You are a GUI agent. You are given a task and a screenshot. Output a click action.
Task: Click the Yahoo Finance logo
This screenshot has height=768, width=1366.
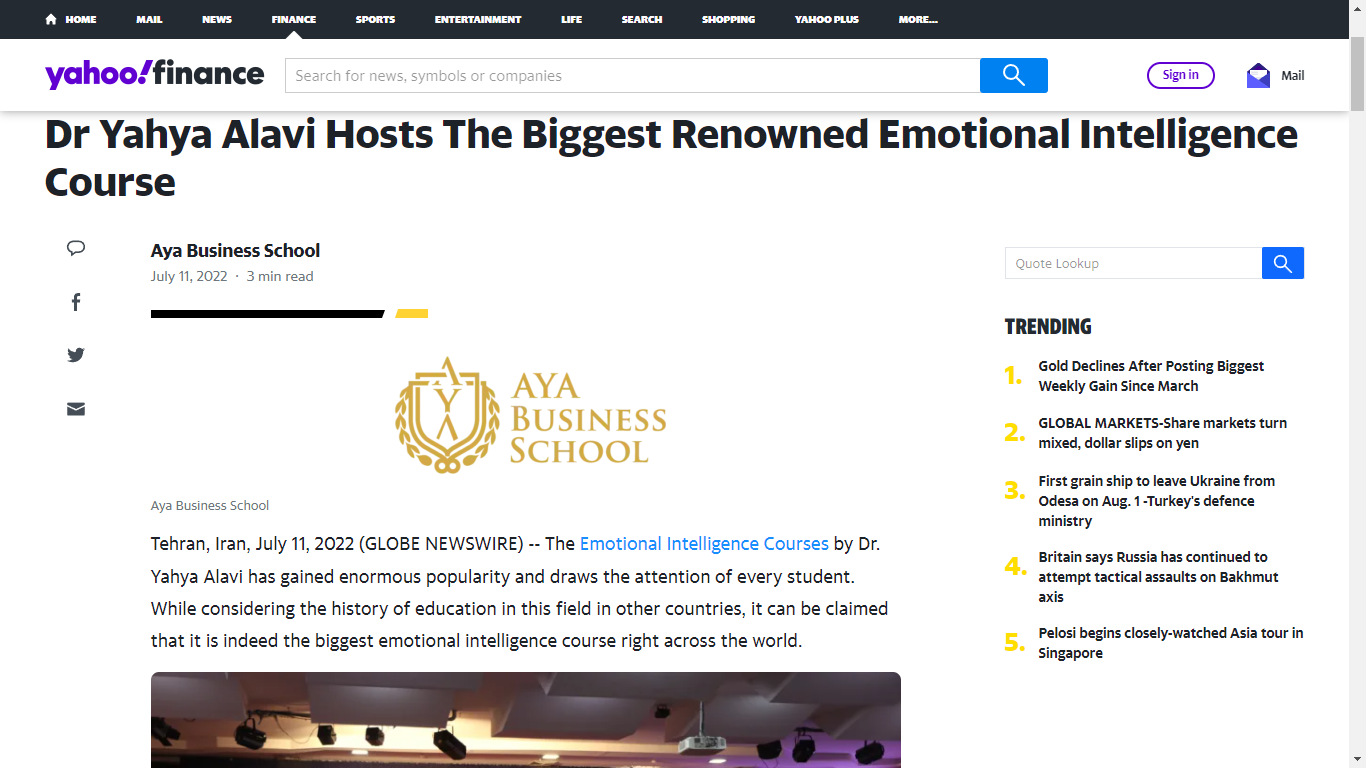pyautogui.click(x=155, y=74)
